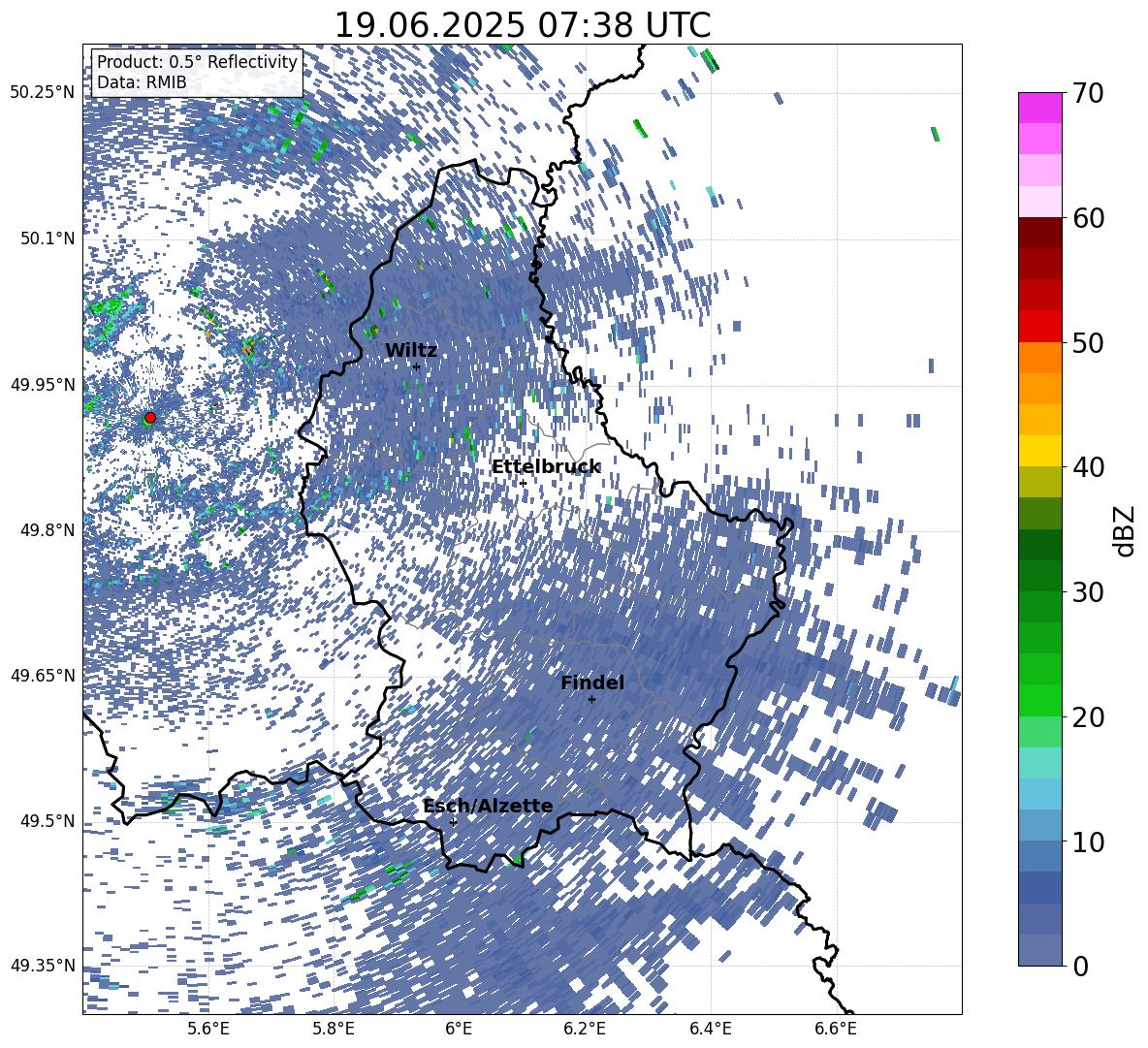
Task: Click the Ettelbruck location cross marker
Action: point(523,483)
